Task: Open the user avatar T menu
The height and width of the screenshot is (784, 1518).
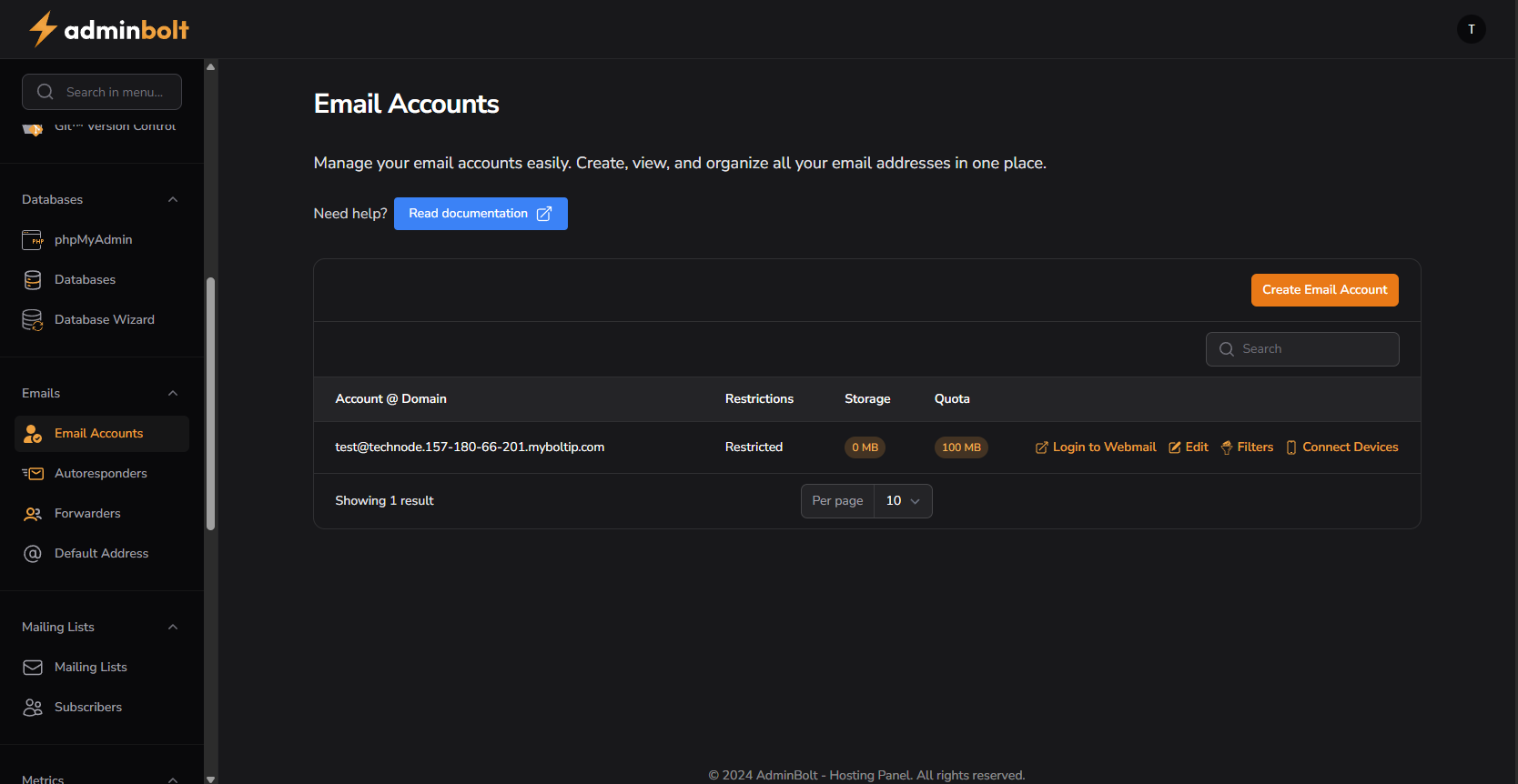Action: (1471, 29)
